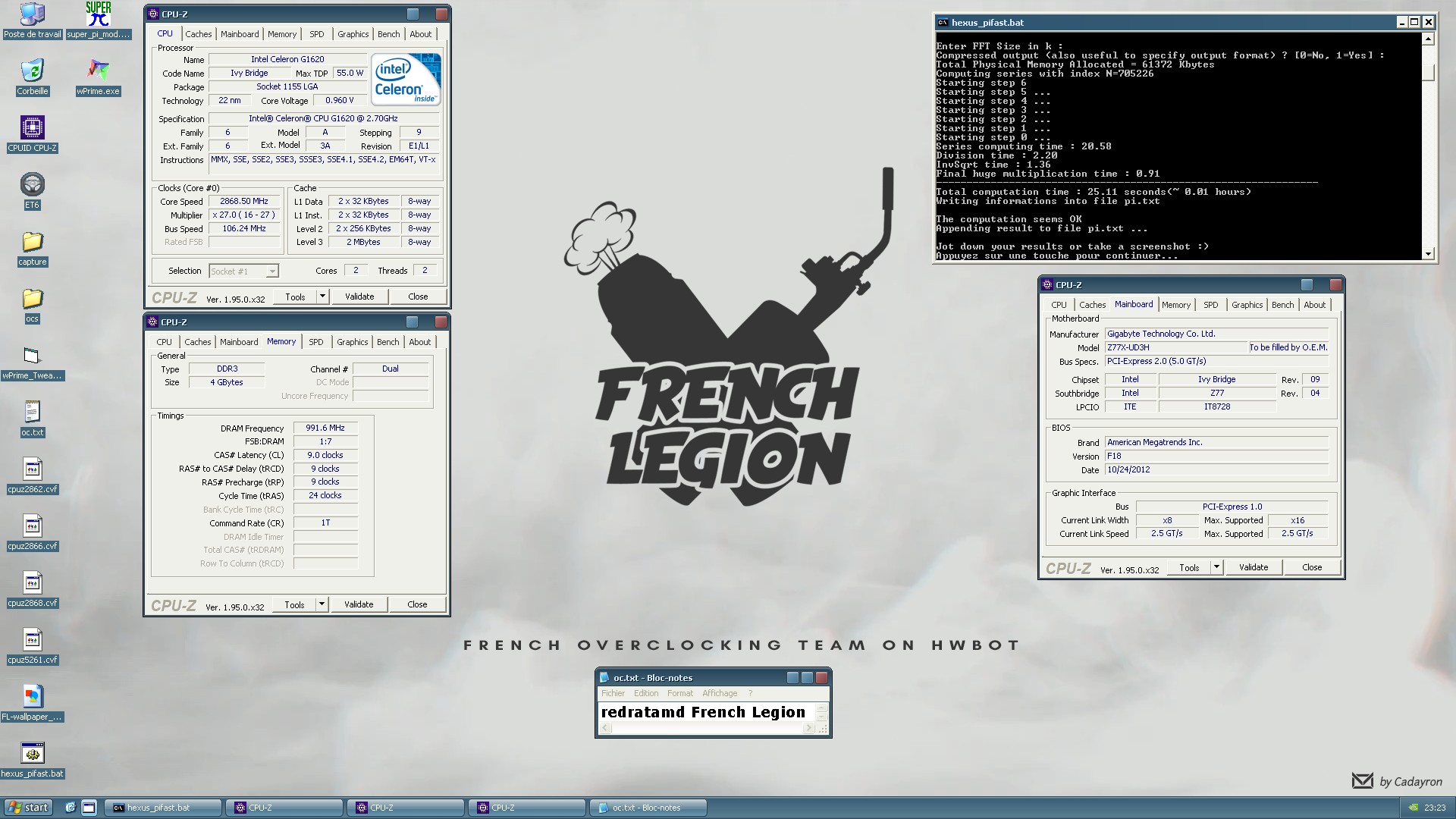The width and height of the screenshot is (1456, 819).
Task: Open the ocs folder icon
Action: 32,305
